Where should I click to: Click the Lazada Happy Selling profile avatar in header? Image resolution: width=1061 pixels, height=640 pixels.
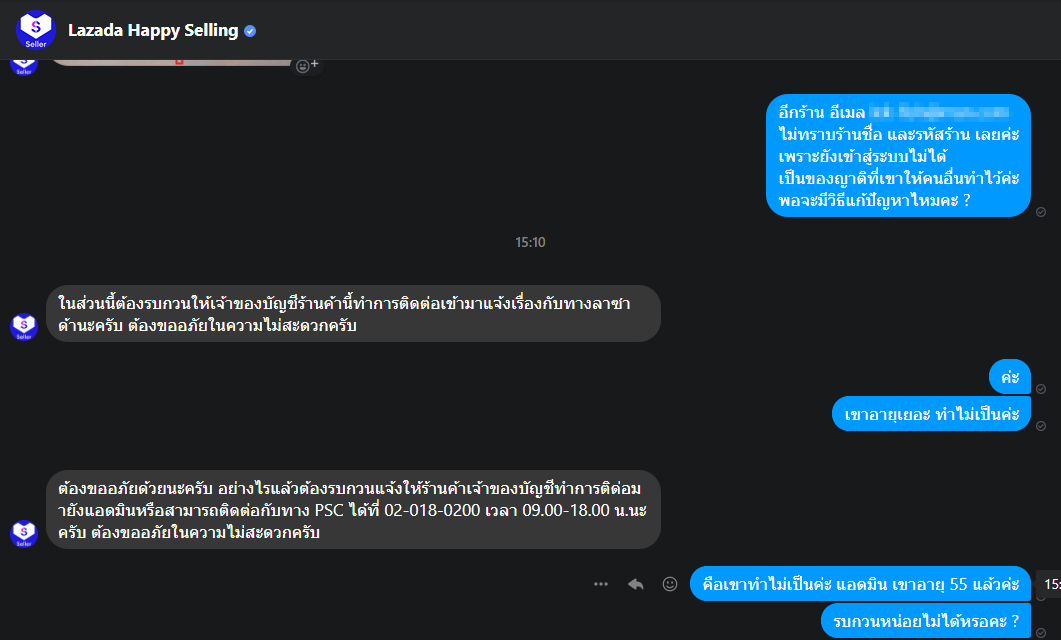[x=36, y=30]
